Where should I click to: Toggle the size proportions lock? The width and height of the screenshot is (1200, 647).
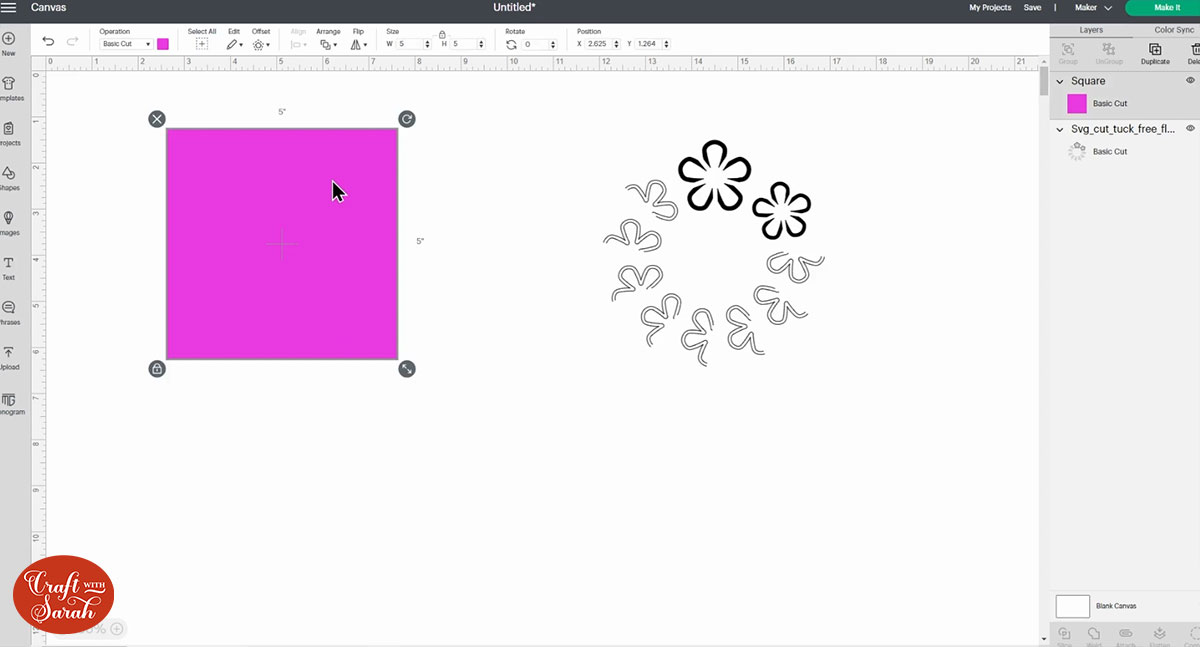tap(443, 37)
